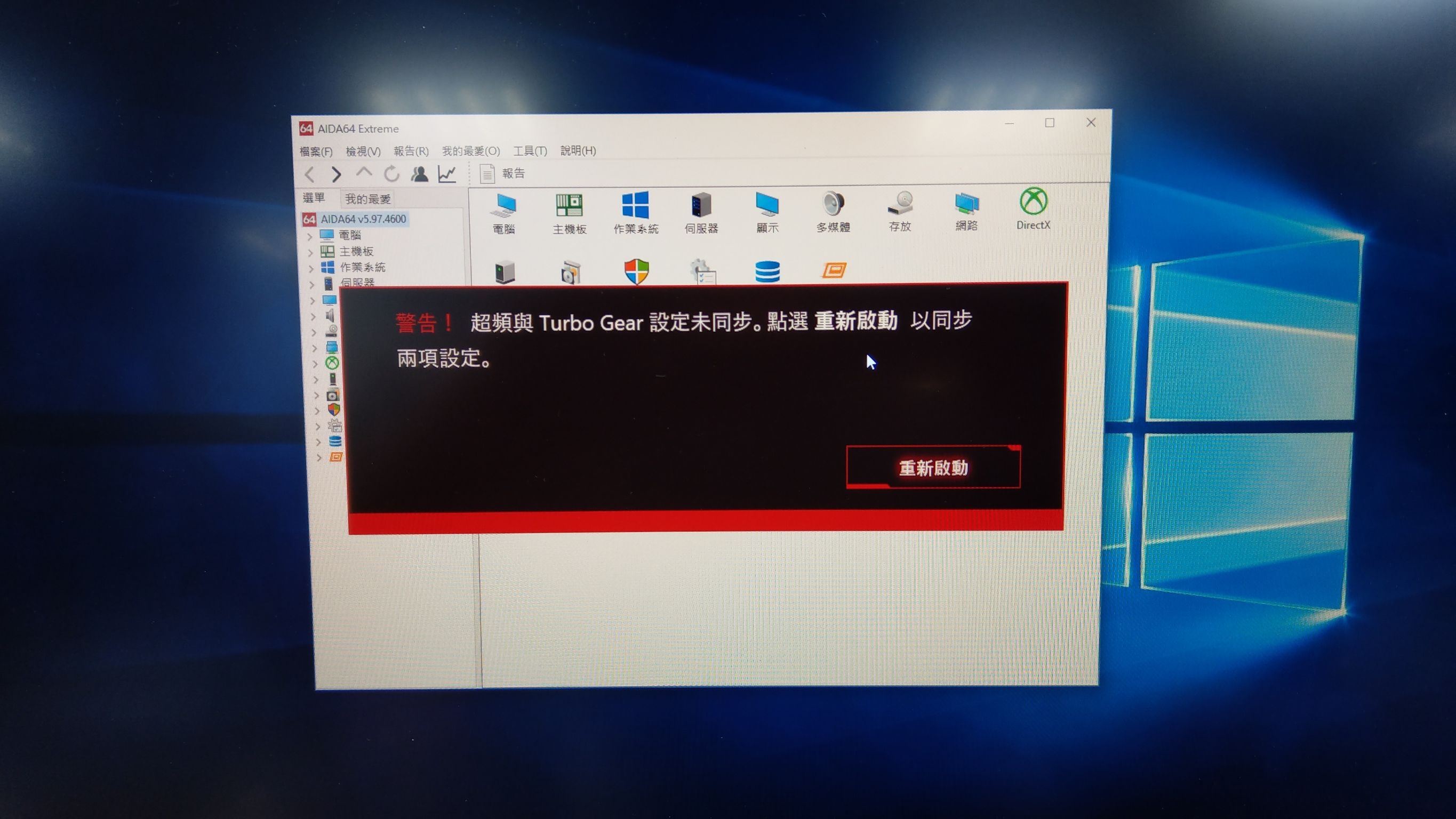Select the green Xbox node in sidebar tree

332,363
